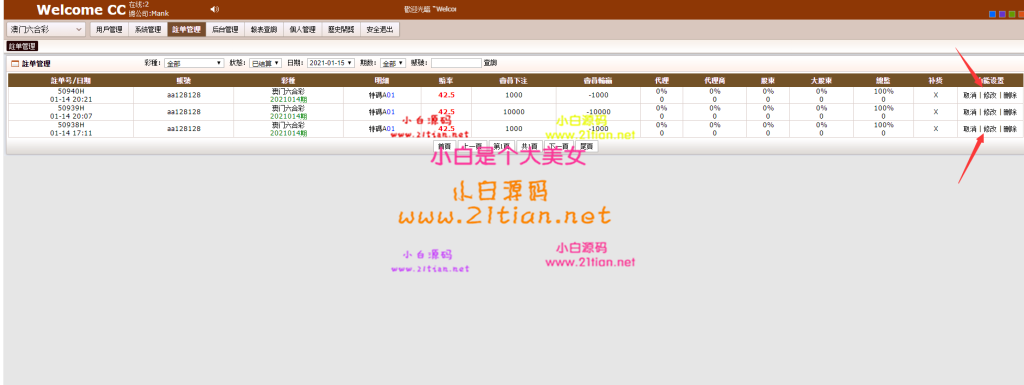The height and width of the screenshot is (385, 1024).
Task: Click 取消 for order 50939H
Action: [x=970, y=112]
